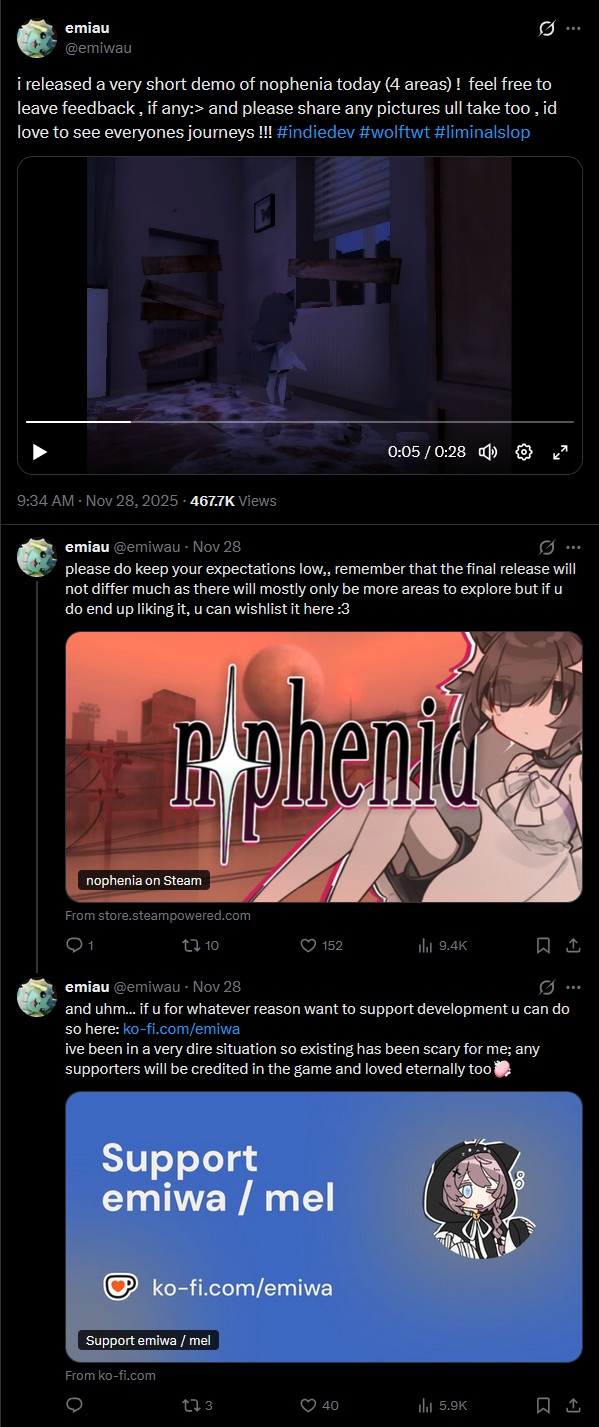Expand the video to fullscreen
The width and height of the screenshot is (599, 1427).
coord(560,452)
